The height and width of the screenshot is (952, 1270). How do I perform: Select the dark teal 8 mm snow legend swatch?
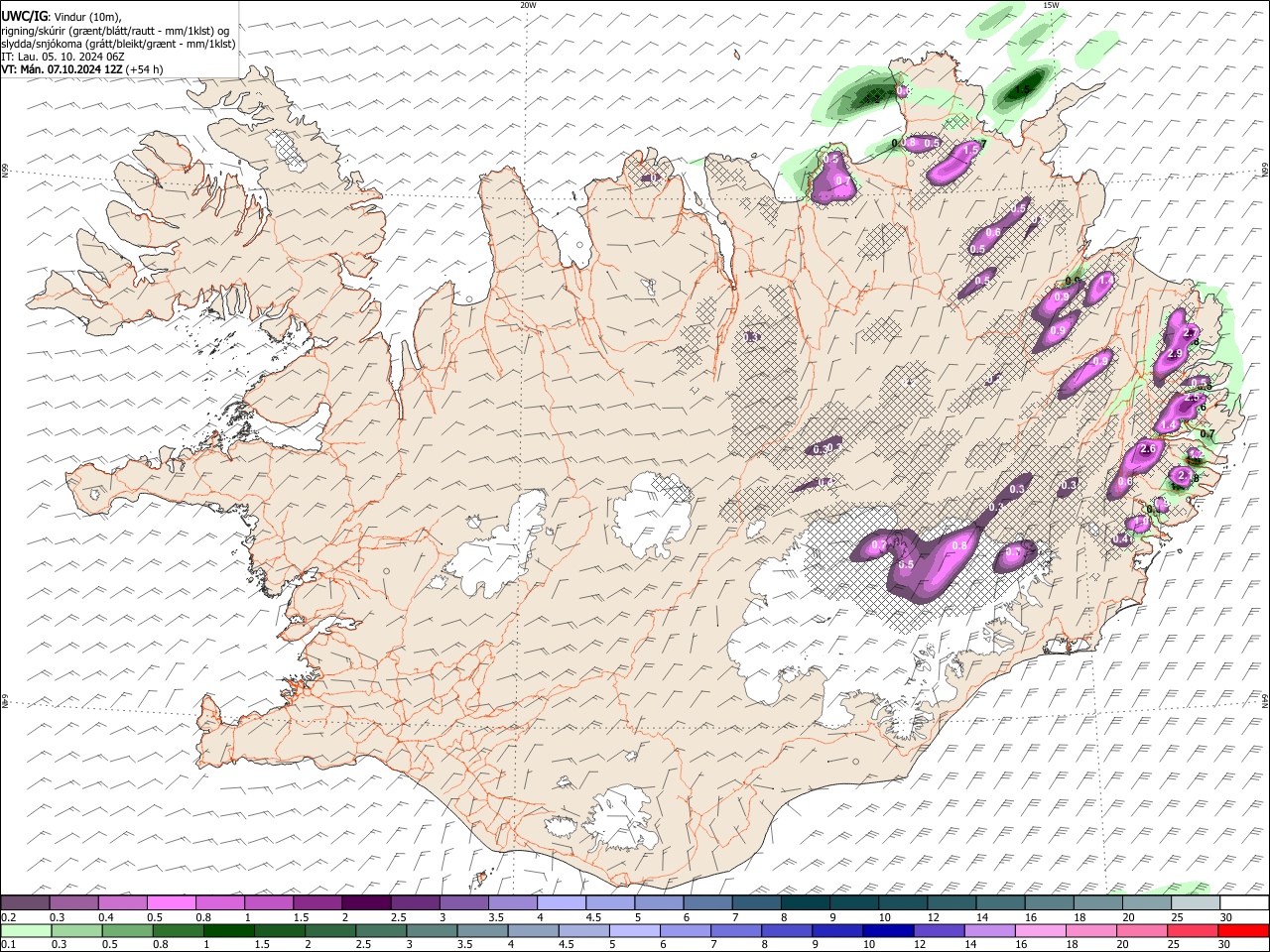coord(804,902)
